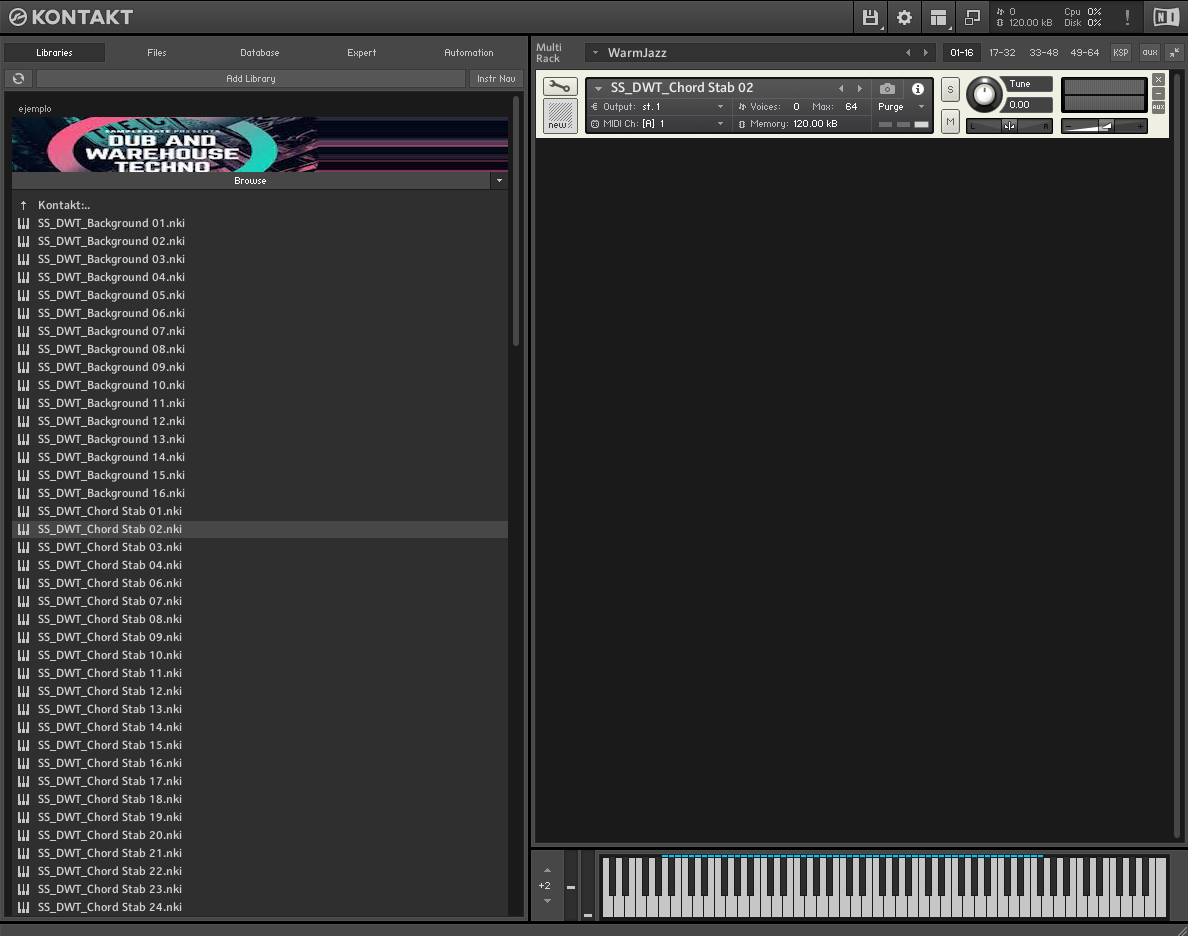Viewport: 1188px width, 936px height.
Task: Go up one folder via Kontakt:.. arrow
Action: pyautogui.click(x=23, y=205)
